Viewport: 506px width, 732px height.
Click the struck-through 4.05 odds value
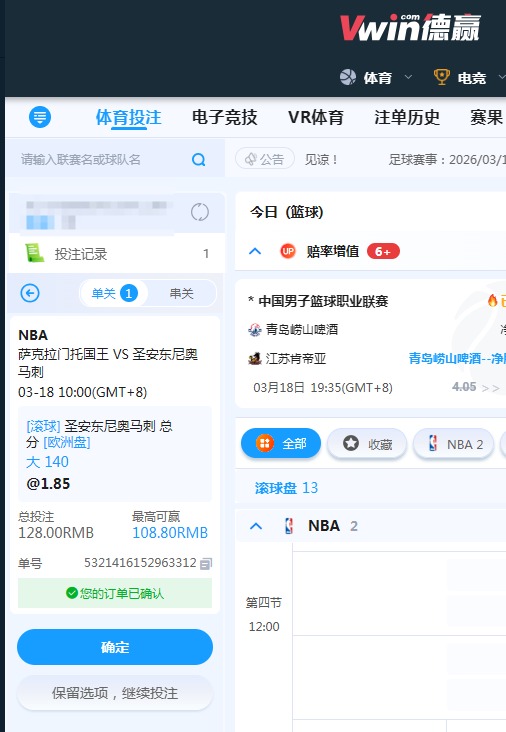pos(464,387)
